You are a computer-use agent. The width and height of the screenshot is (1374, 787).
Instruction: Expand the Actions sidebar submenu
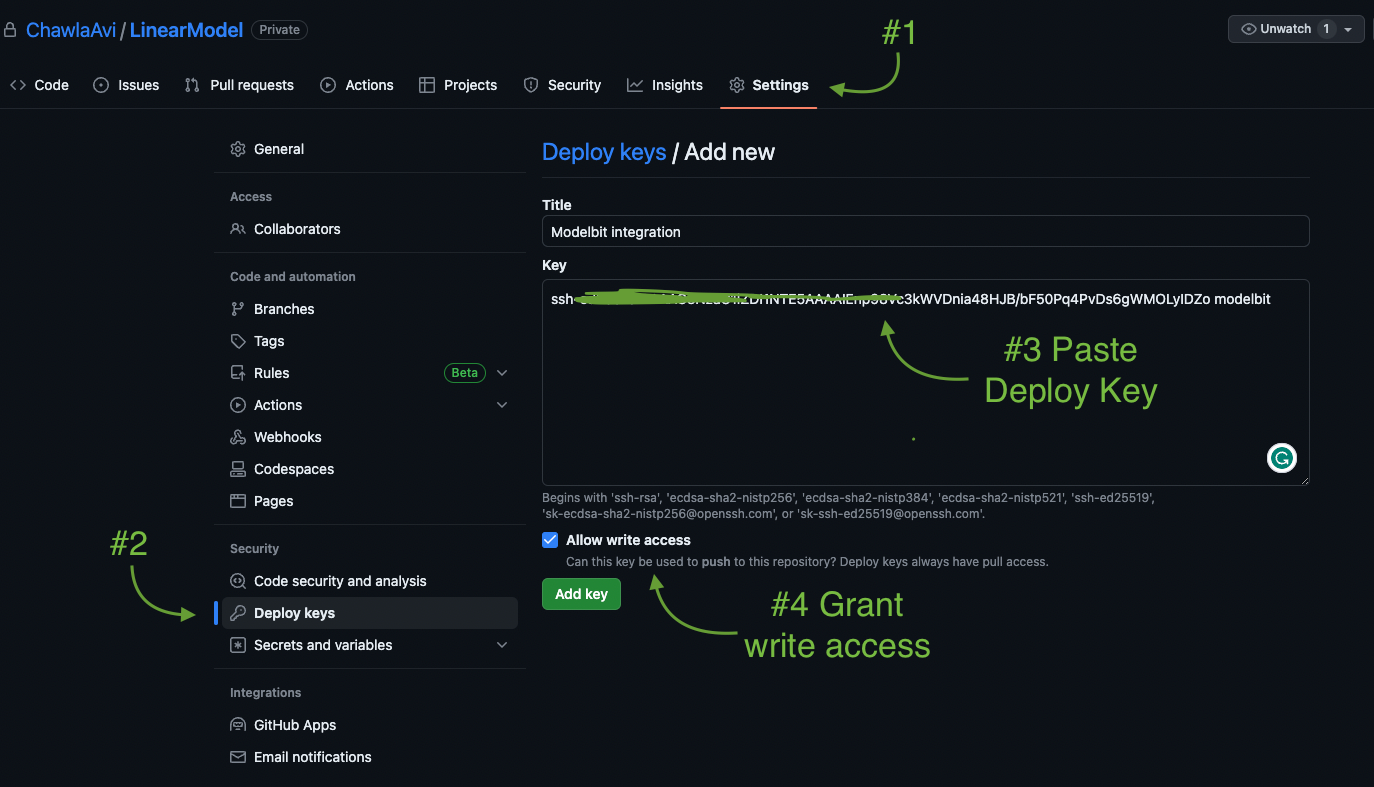coord(502,405)
